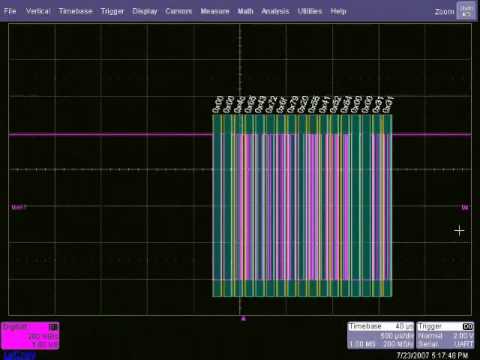Open the Timebase descriptor box
480x360 pixels.
[380, 335]
